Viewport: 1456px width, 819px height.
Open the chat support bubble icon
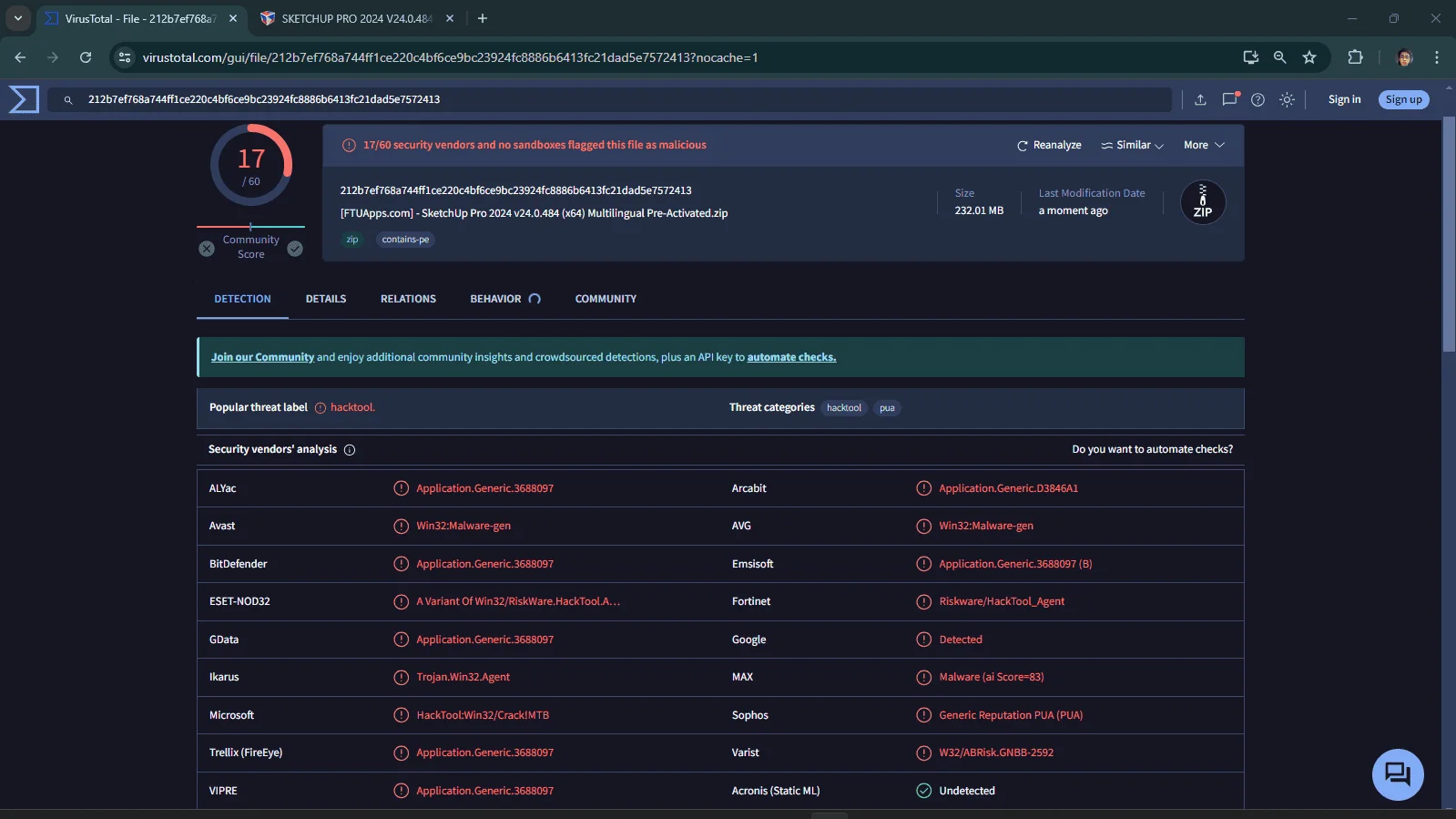(x=1398, y=774)
